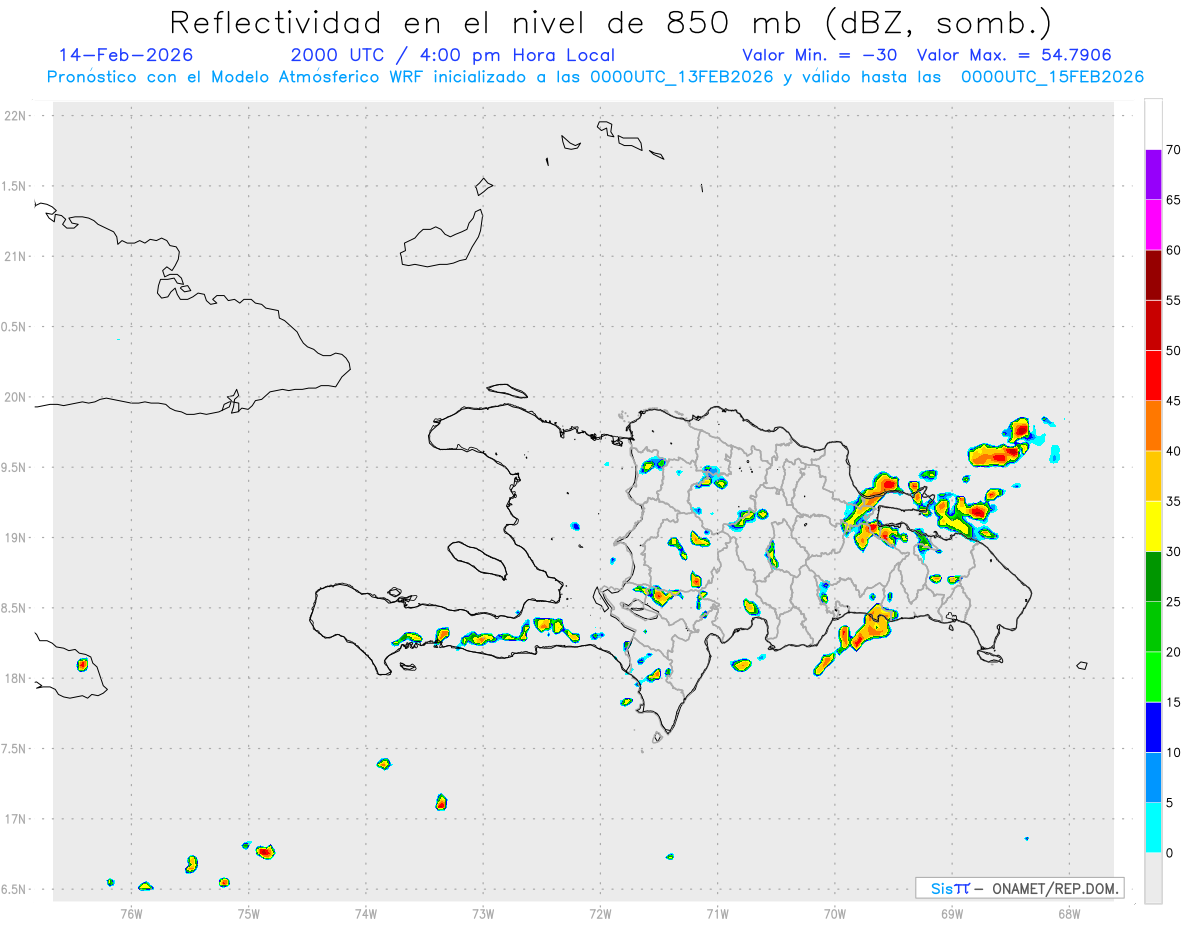
Task: Click the colorbar tick label '40'
Action: coord(1173,451)
